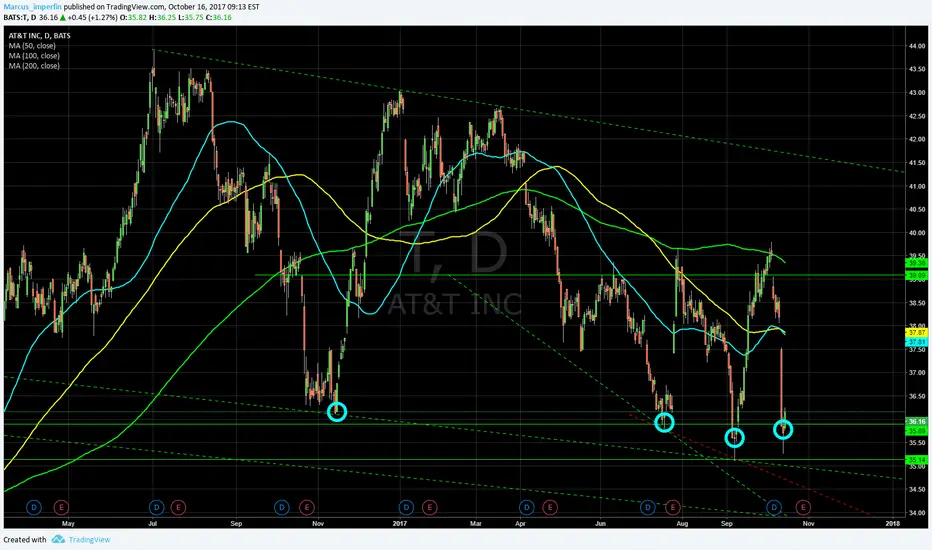Click the earnings E marker above May label
932x550 pixels.
[x=61, y=507]
